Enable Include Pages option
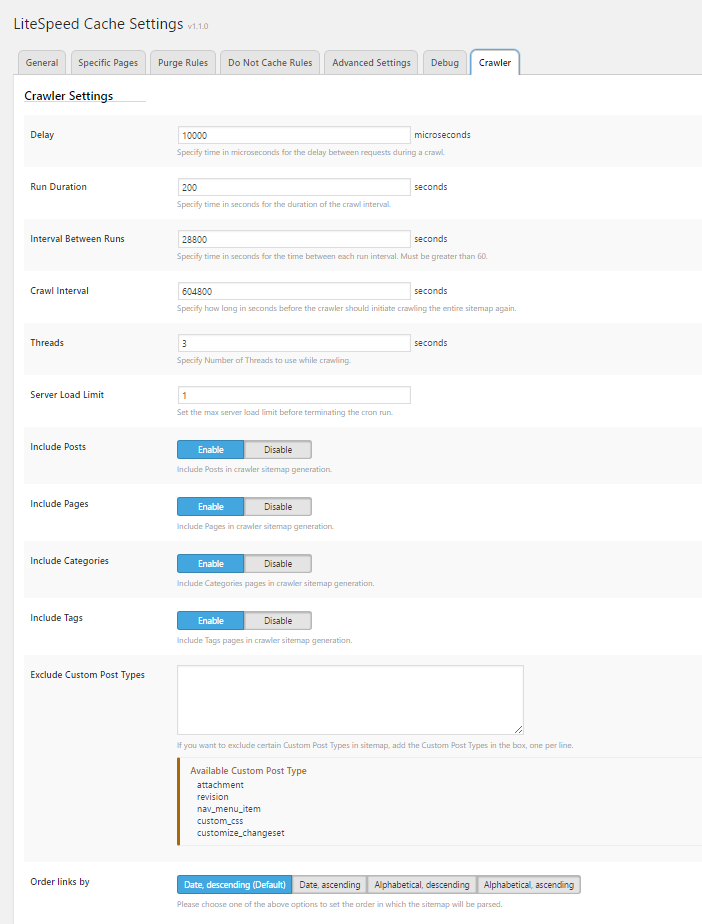The image size is (702, 924). (210, 507)
